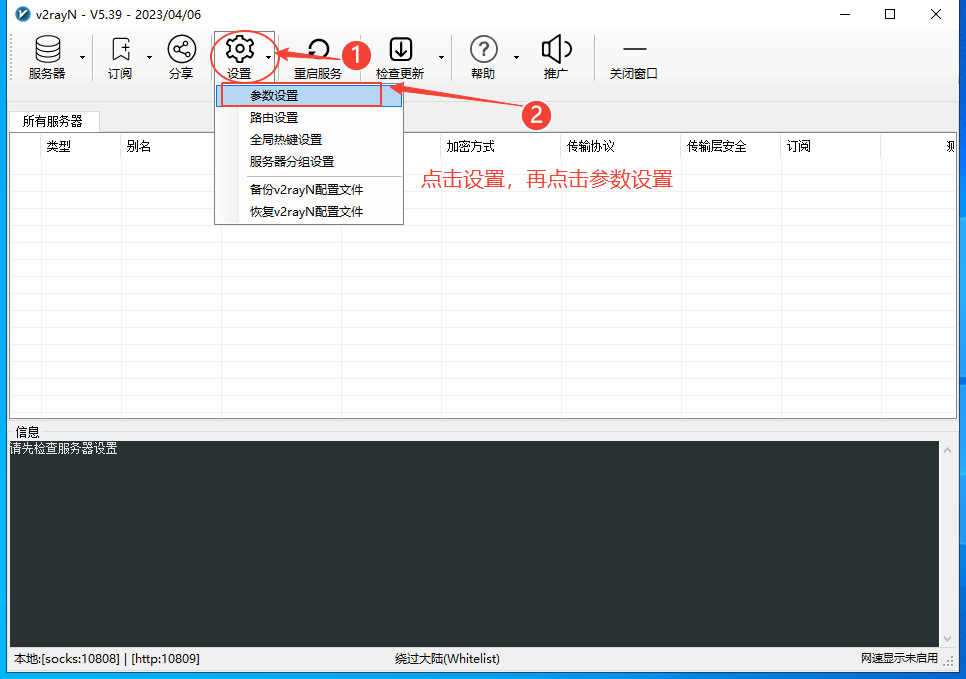Click the Servers (服务器) database icon
This screenshot has height=679, width=966.
pos(46,50)
